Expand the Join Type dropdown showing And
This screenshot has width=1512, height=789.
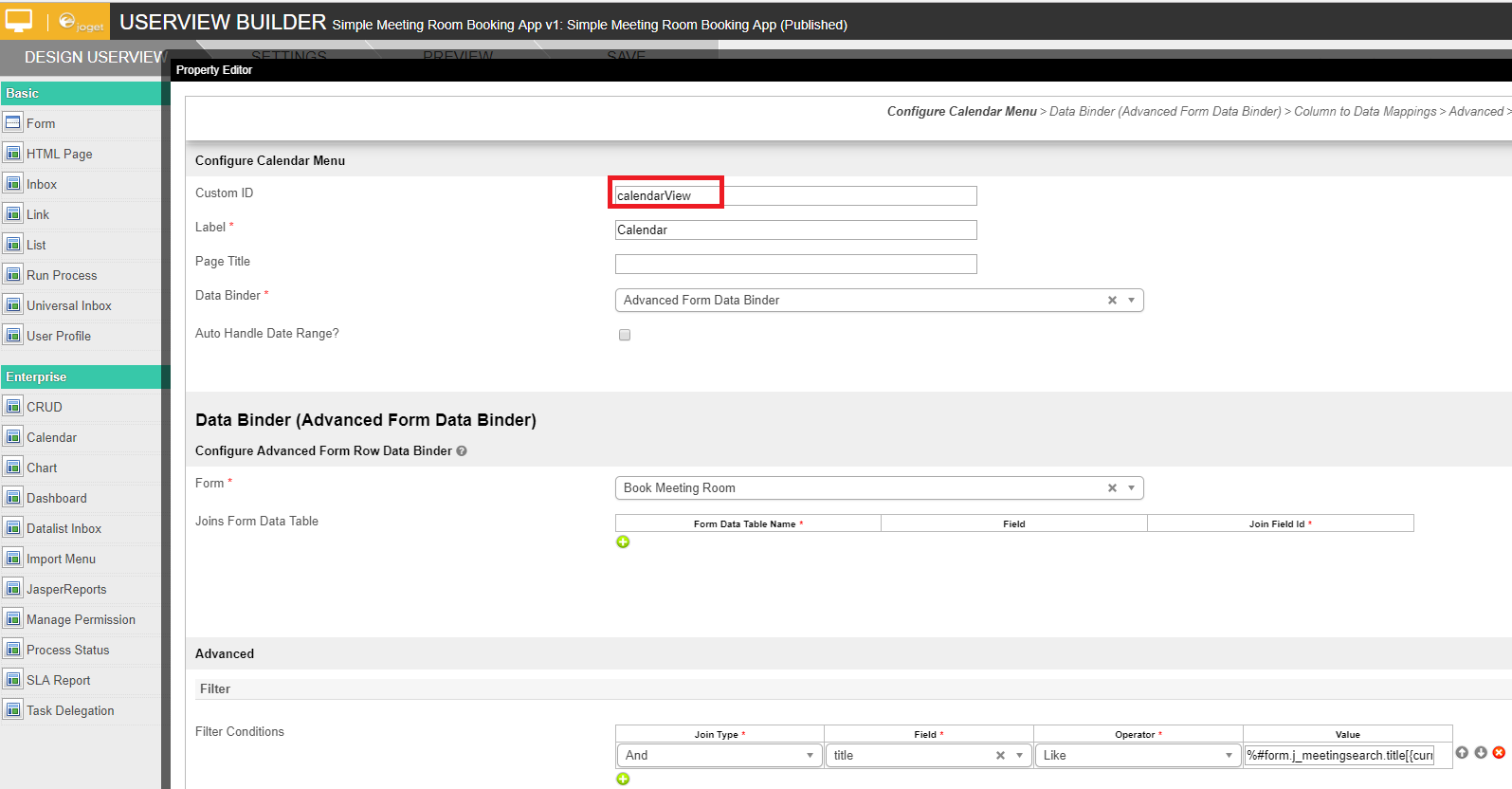coord(719,756)
